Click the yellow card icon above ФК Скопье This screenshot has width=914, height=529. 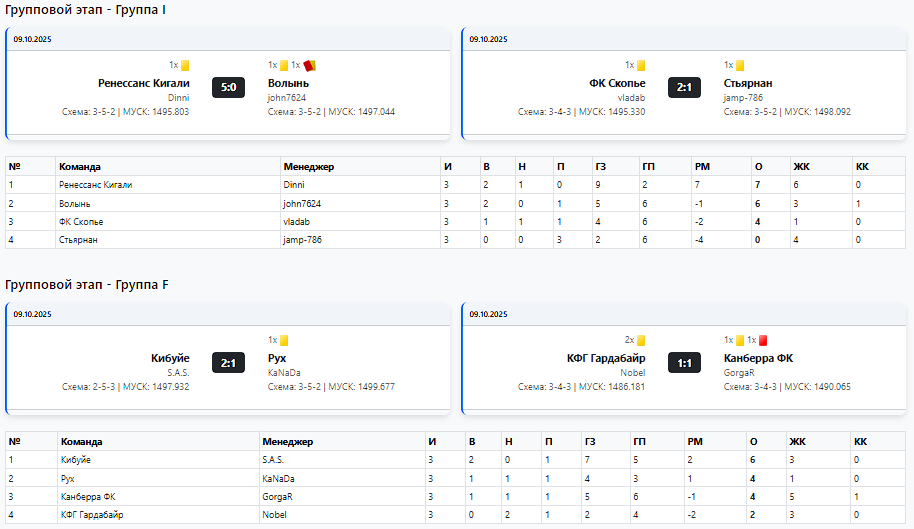(641, 66)
